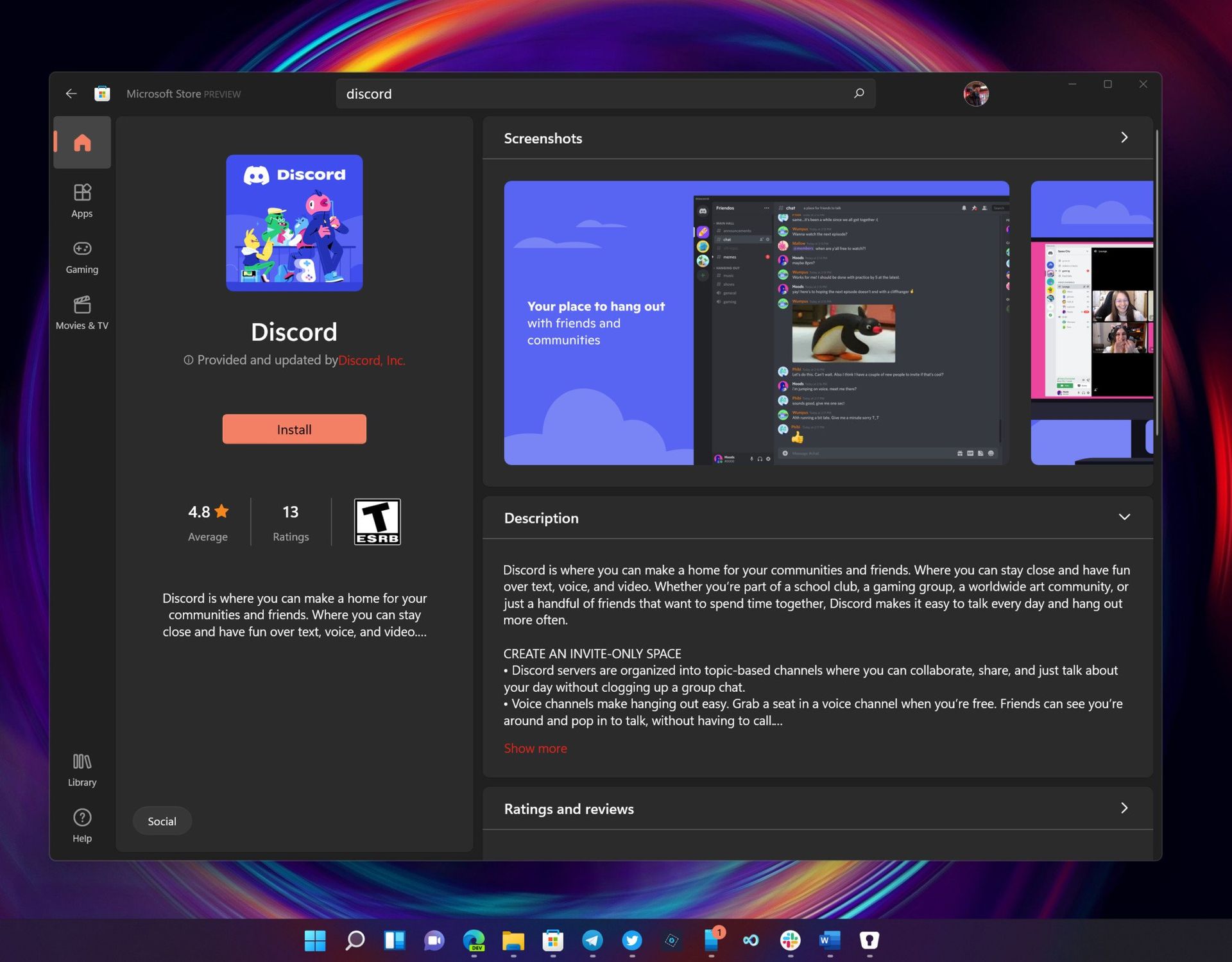Screen dimensions: 1232x962
Task: Click Show more in Description section
Action: (535, 747)
